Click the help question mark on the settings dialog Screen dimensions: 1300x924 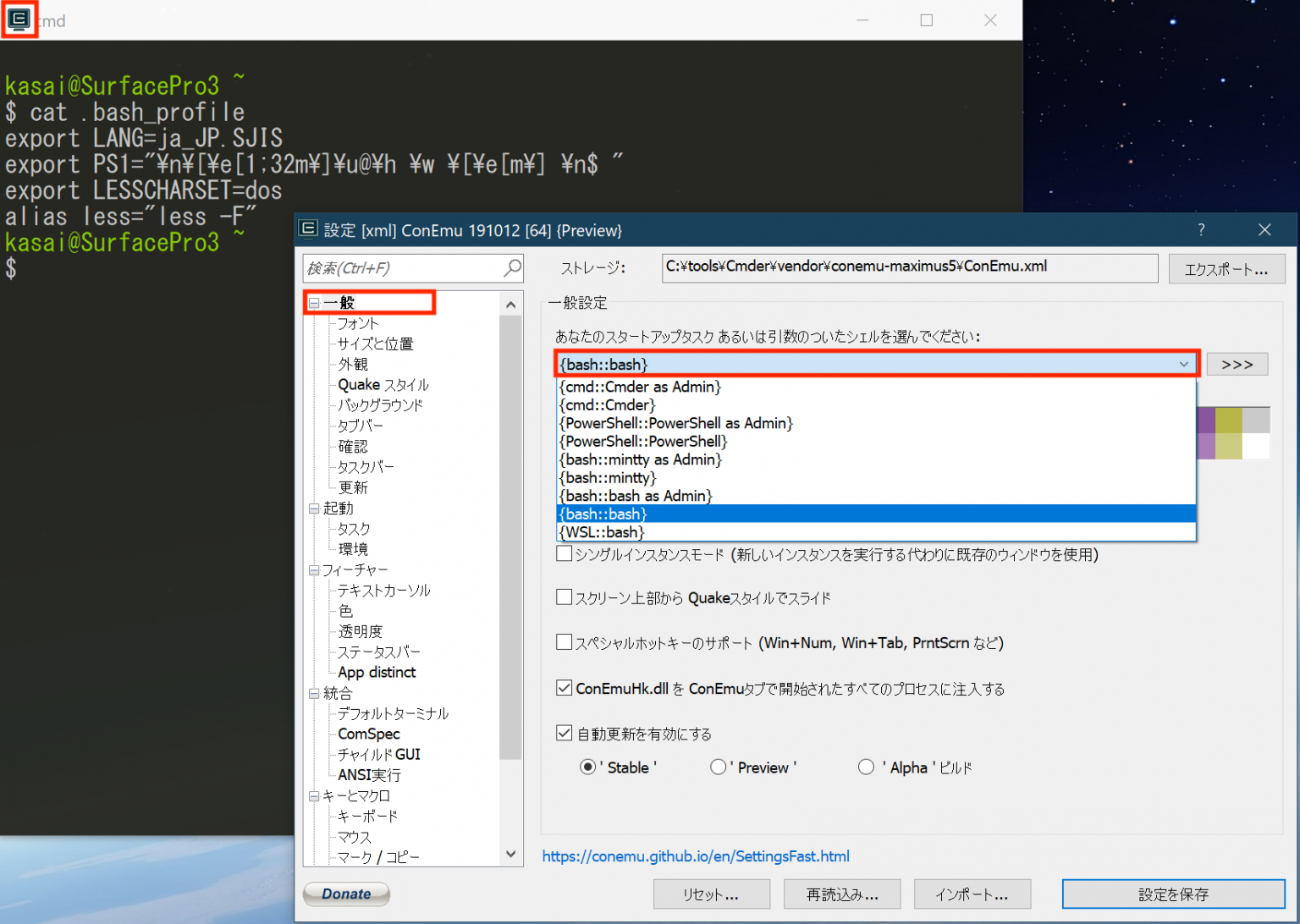click(1201, 229)
